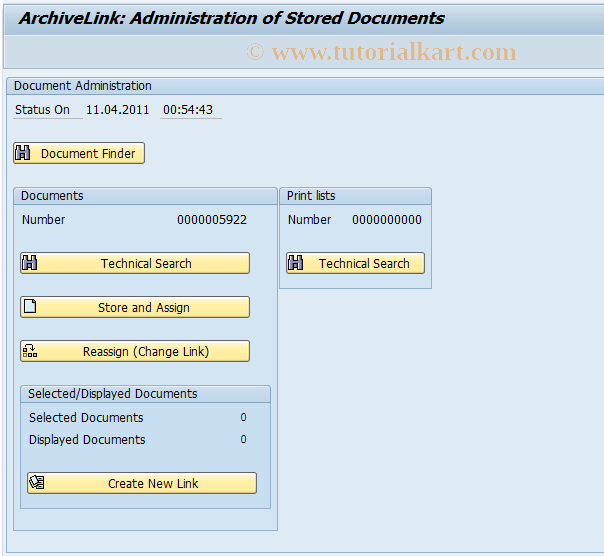The image size is (604, 556).
Task: Click the Reassign (Change Link) button
Action: tap(135, 351)
